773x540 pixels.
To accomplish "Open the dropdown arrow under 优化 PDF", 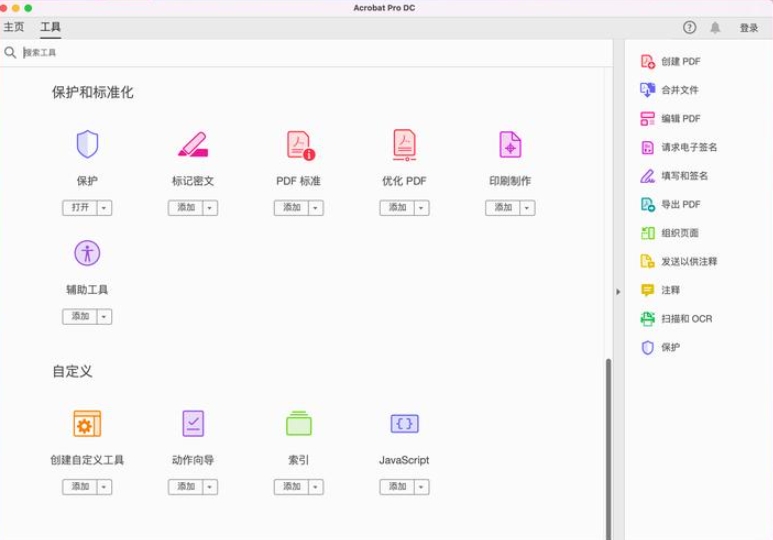I will (421, 208).
